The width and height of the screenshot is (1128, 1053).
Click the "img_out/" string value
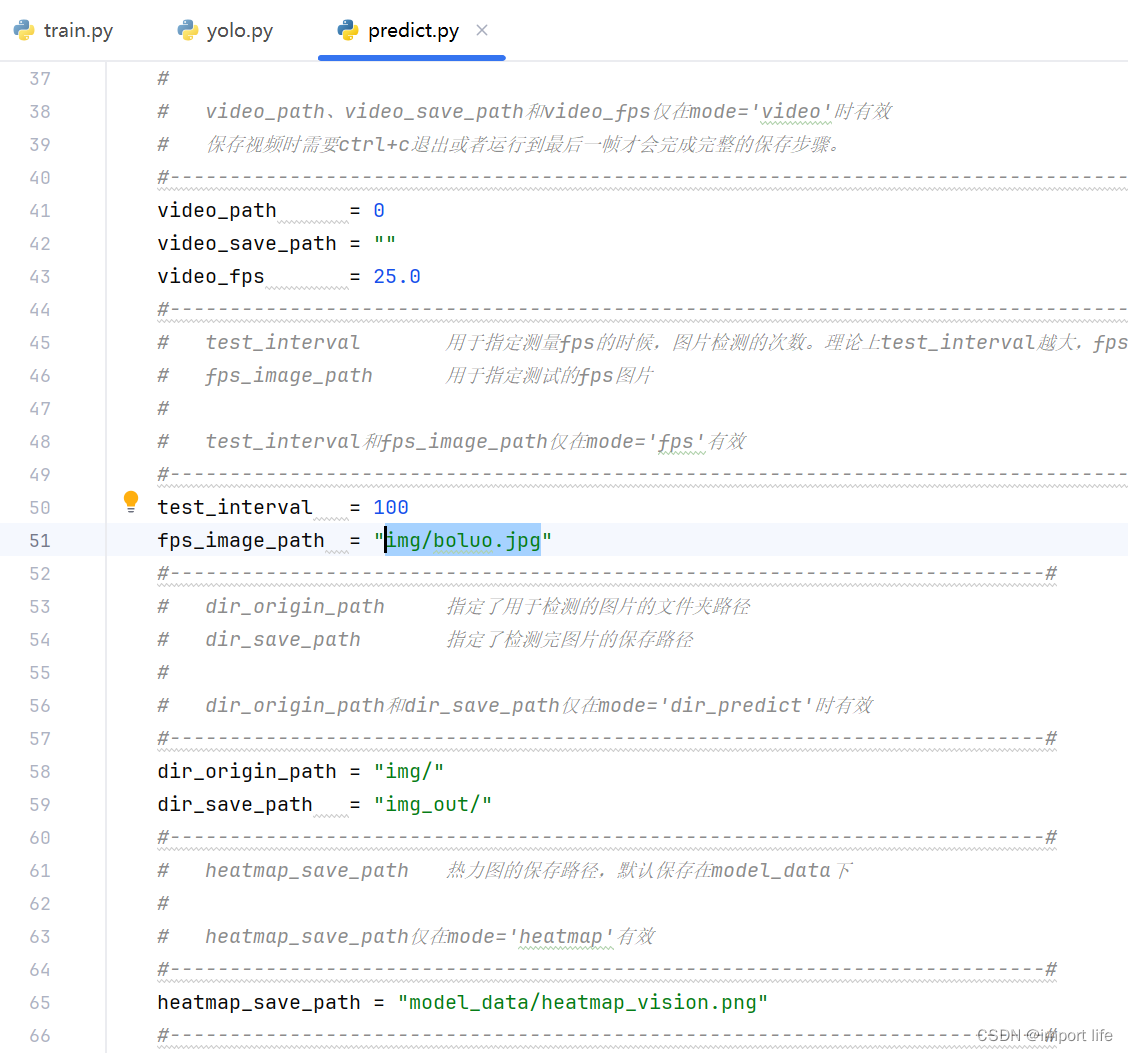point(432,805)
